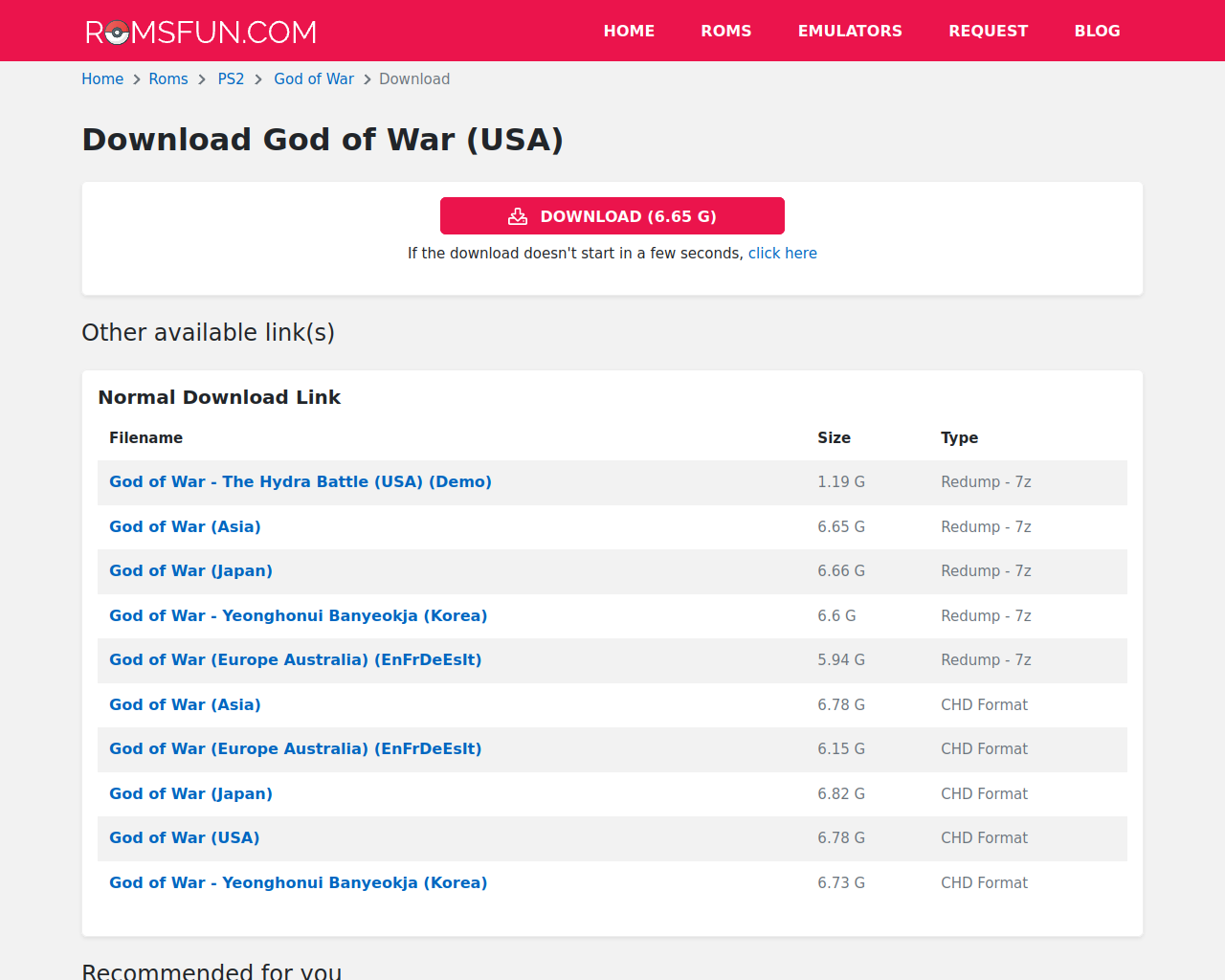1225x980 pixels.
Task: Open the ROMS menu item
Action: click(726, 31)
